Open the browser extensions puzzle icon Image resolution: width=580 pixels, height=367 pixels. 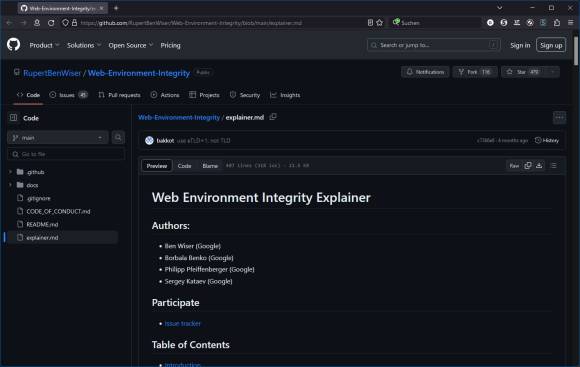click(x=557, y=23)
